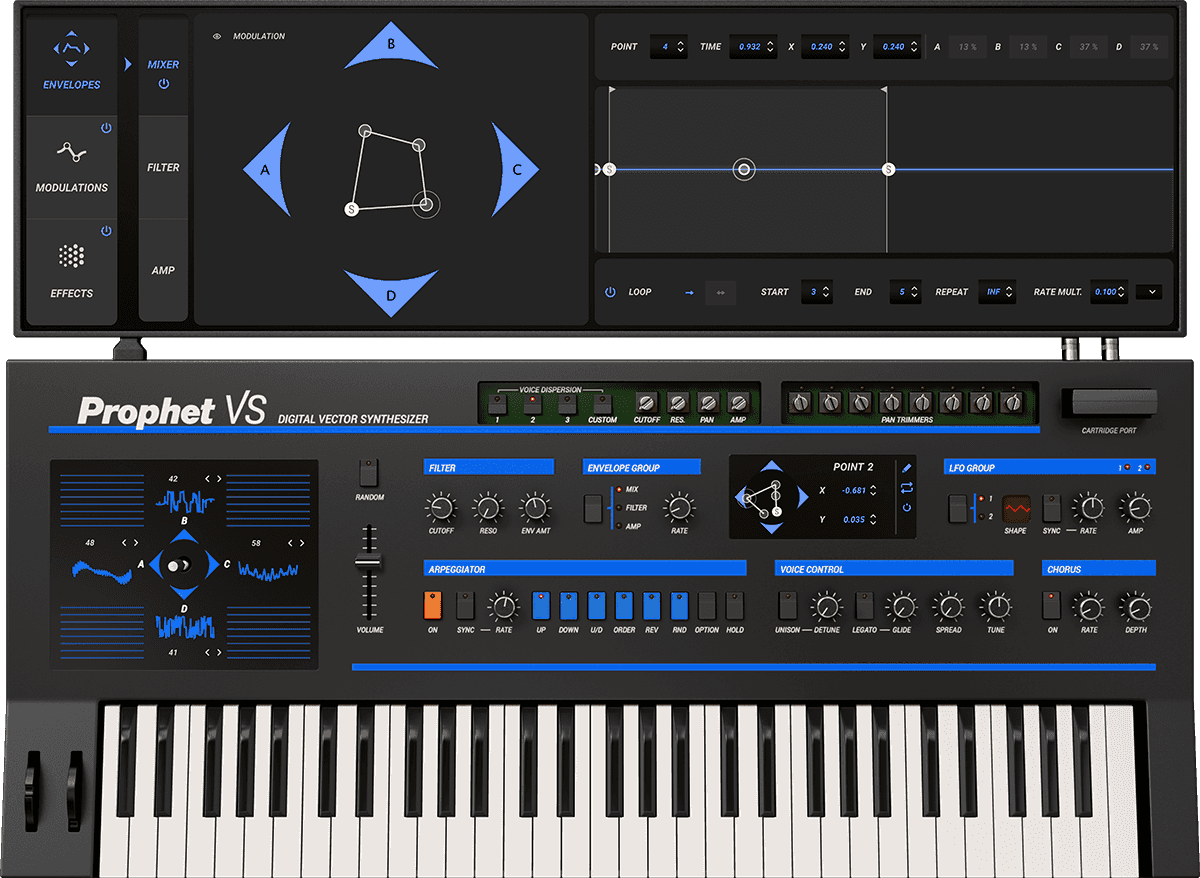The image size is (1200, 878).
Task: Click the large B oscillator arrow
Action: pyautogui.click(x=391, y=47)
